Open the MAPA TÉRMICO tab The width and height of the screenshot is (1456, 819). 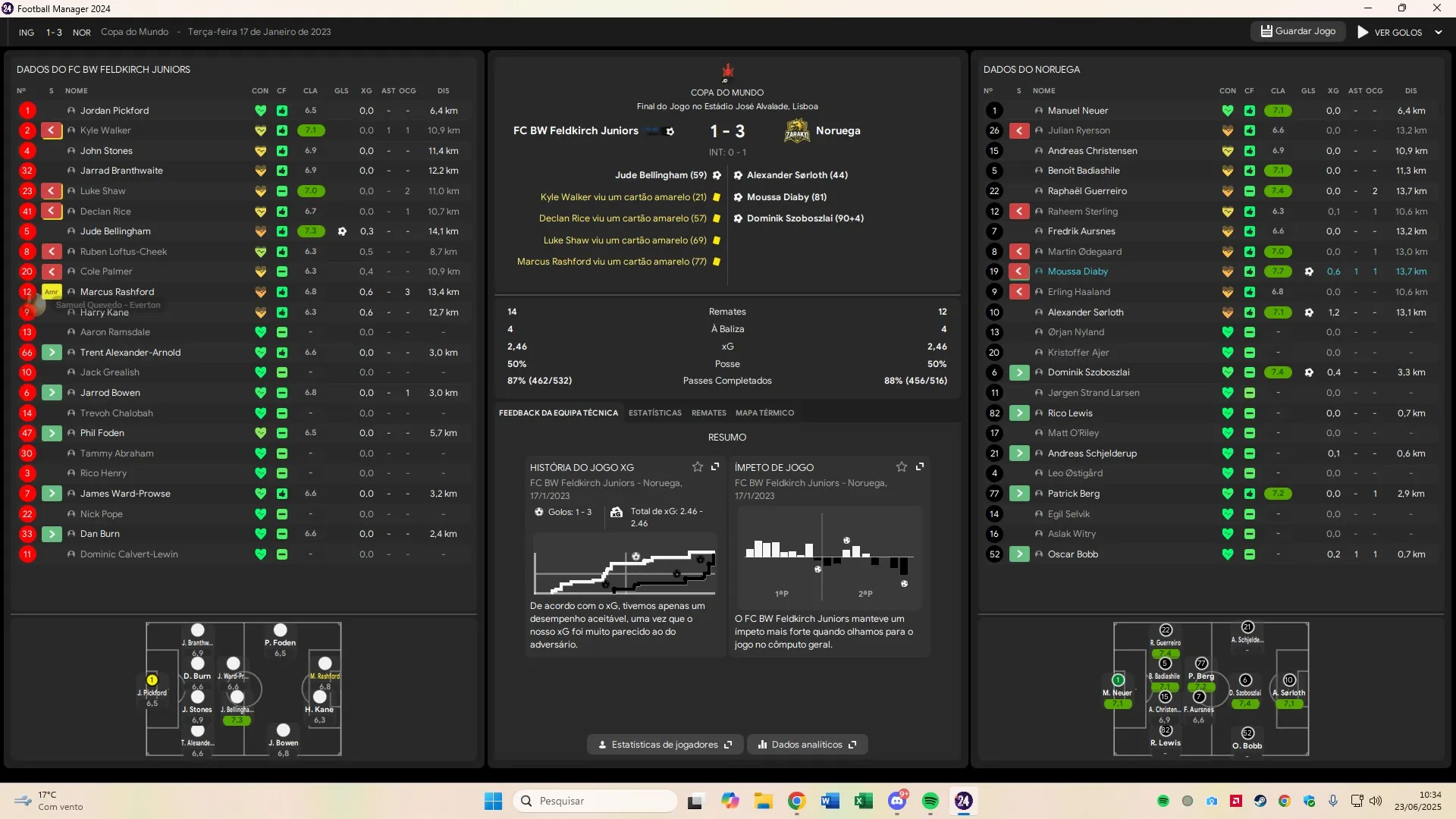pos(764,413)
